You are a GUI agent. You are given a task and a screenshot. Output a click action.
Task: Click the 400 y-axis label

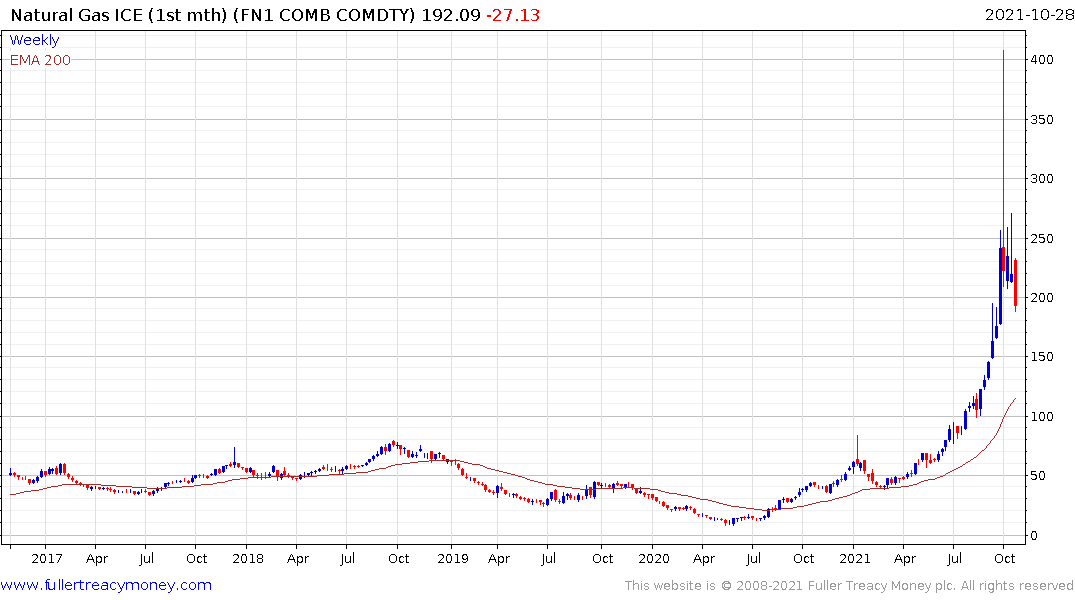(x=1042, y=60)
